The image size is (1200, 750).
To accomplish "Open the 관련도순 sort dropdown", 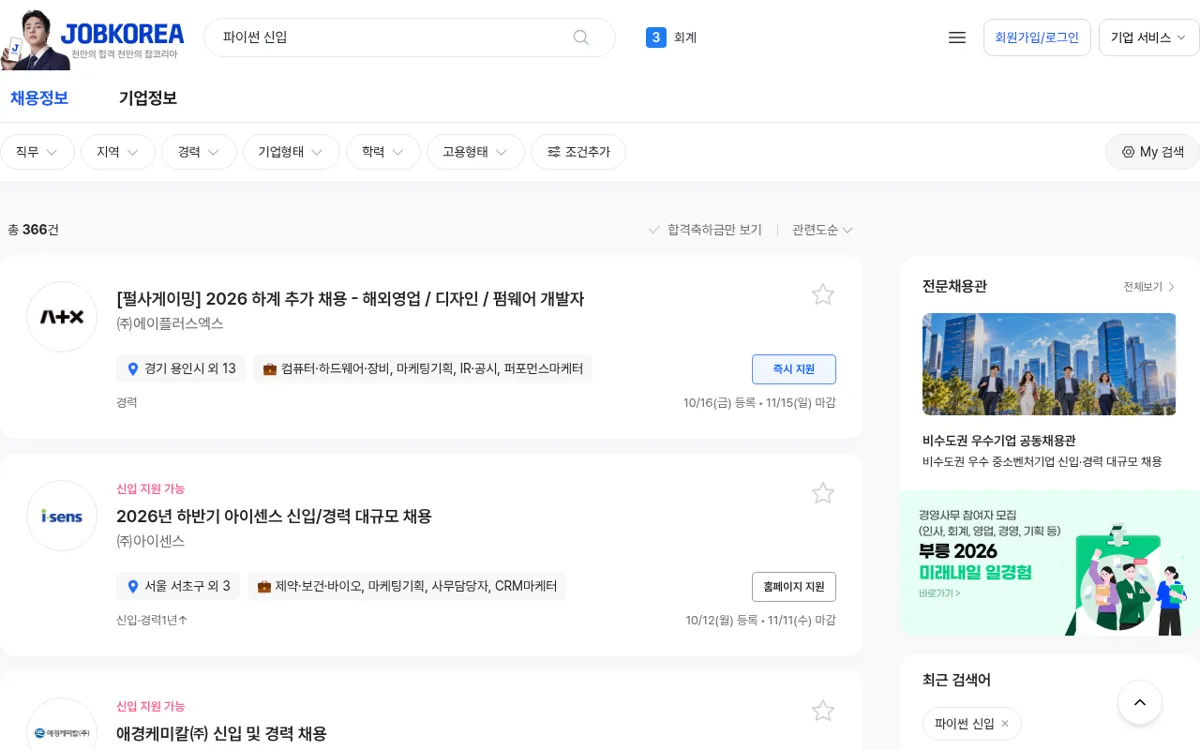I will (822, 230).
